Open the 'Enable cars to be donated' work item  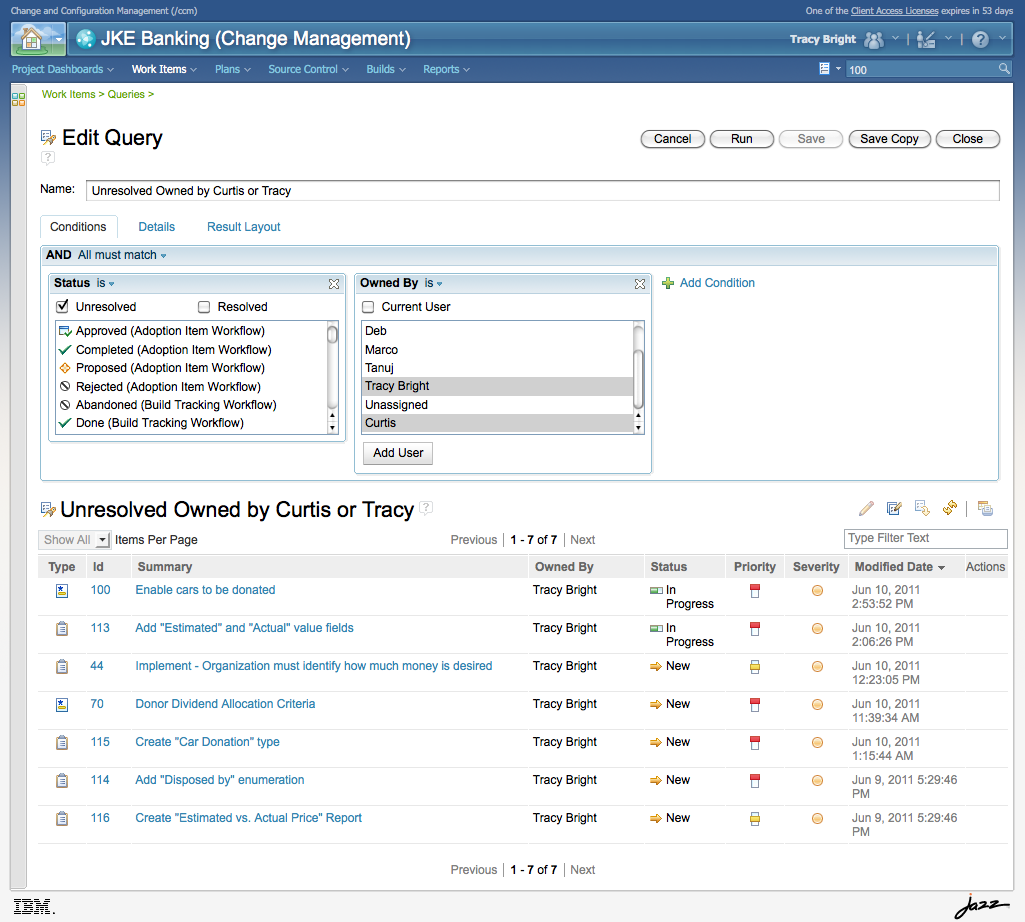pyautogui.click(x=205, y=590)
